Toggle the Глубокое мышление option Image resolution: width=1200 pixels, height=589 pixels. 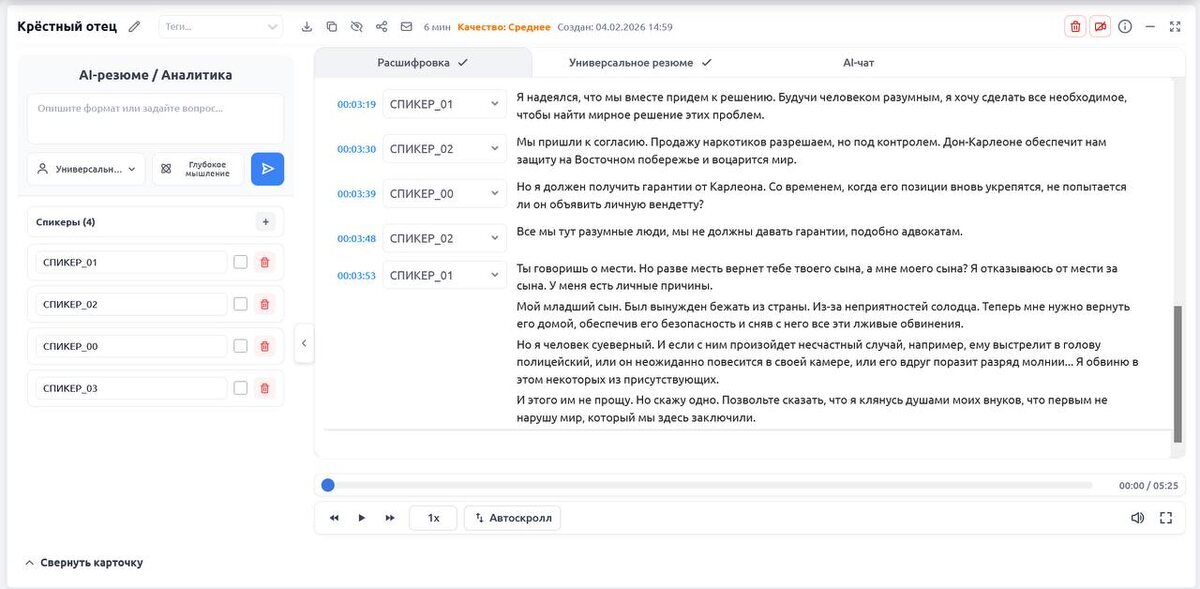tap(198, 169)
